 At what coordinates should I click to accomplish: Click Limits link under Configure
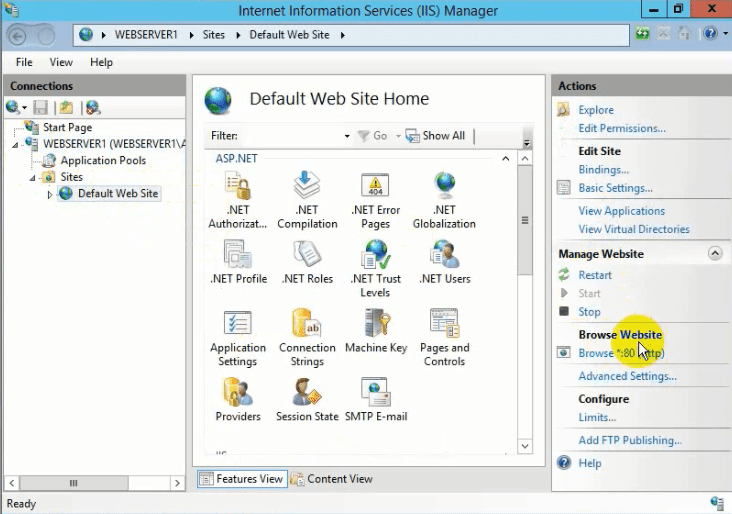597,417
